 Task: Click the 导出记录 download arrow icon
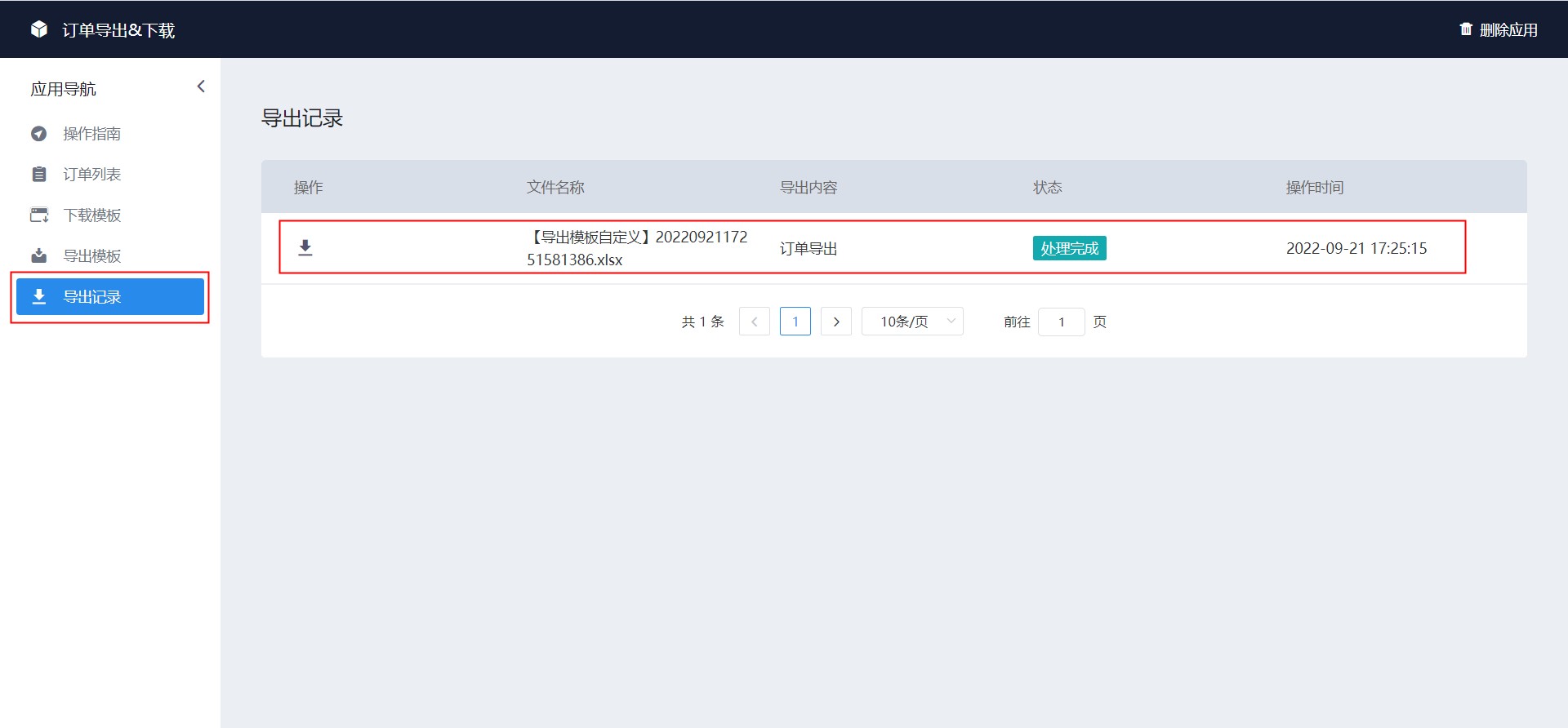(x=39, y=297)
